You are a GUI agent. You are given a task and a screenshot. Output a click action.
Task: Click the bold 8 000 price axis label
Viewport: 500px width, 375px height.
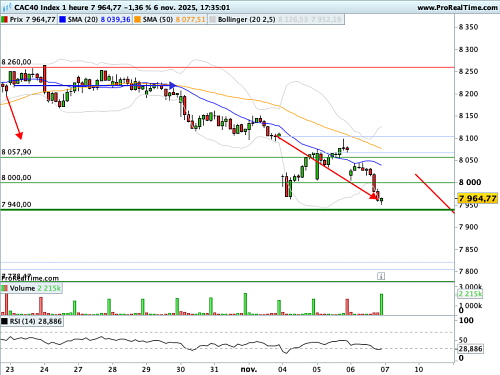pyautogui.click(x=470, y=182)
